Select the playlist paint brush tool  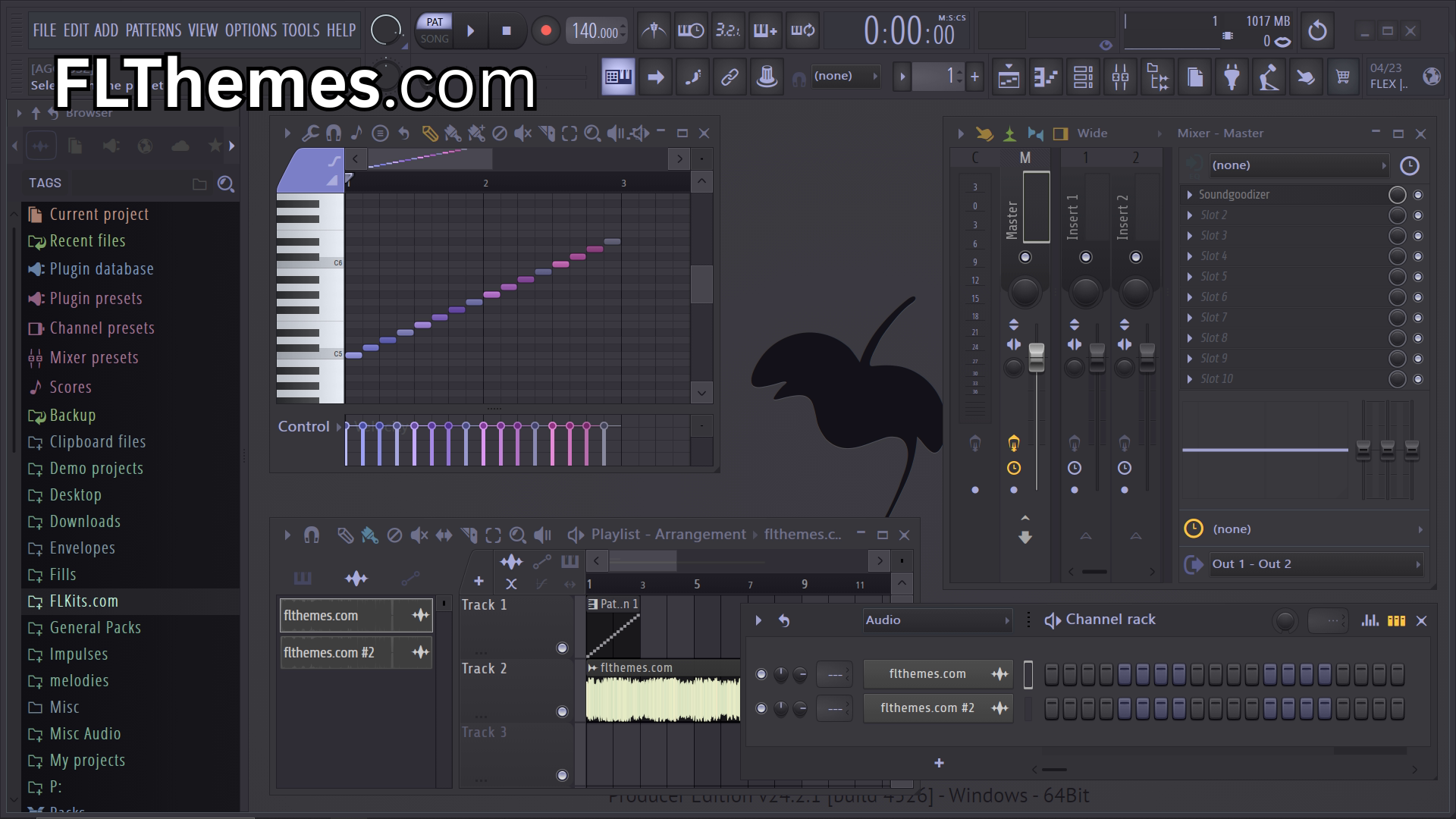pyautogui.click(x=369, y=535)
